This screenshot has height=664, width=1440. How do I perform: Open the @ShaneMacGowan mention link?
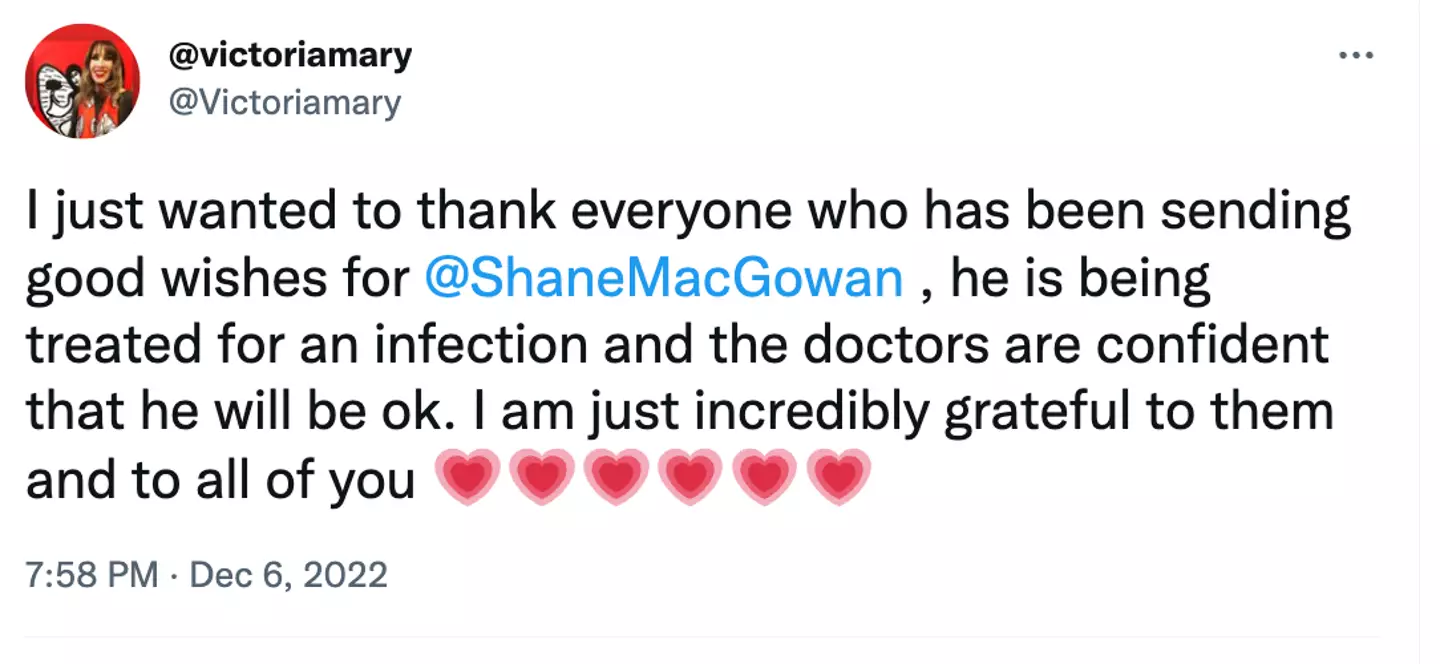(664, 280)
